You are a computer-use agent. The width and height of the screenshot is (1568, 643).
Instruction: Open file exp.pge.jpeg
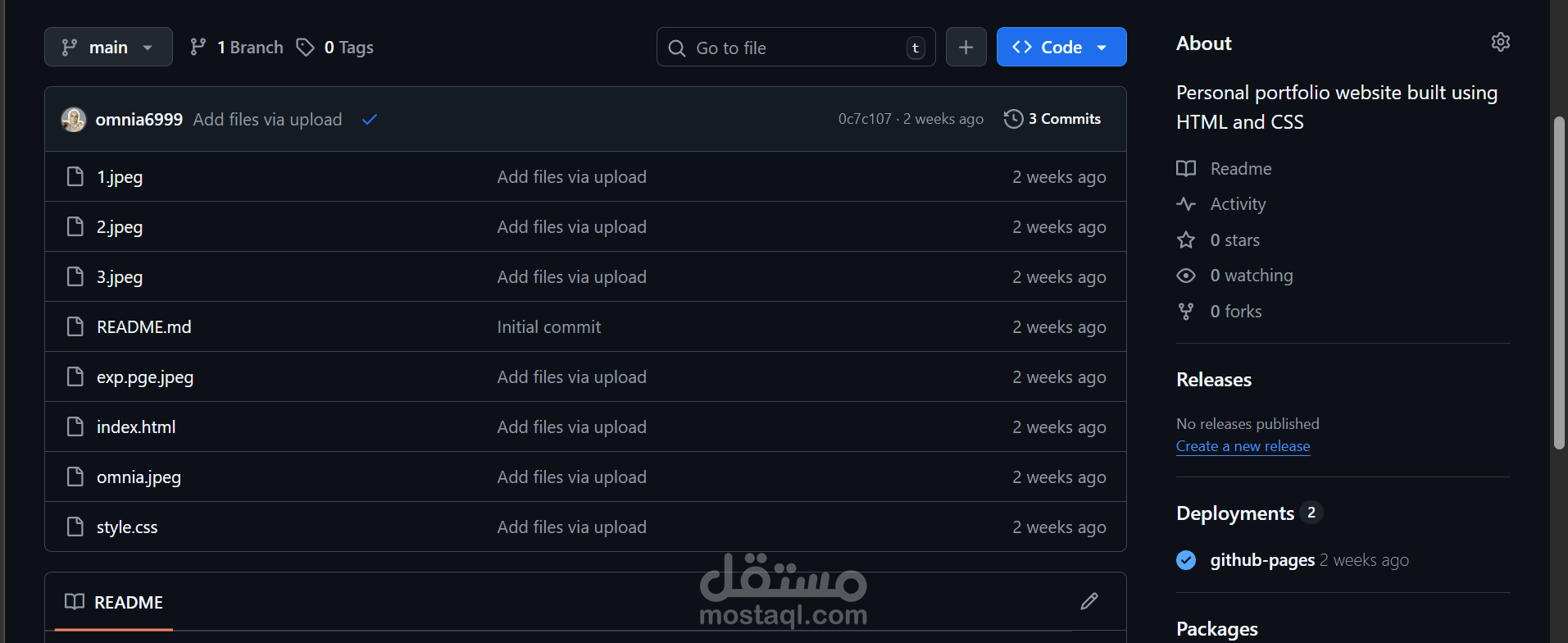coord(145,377)
